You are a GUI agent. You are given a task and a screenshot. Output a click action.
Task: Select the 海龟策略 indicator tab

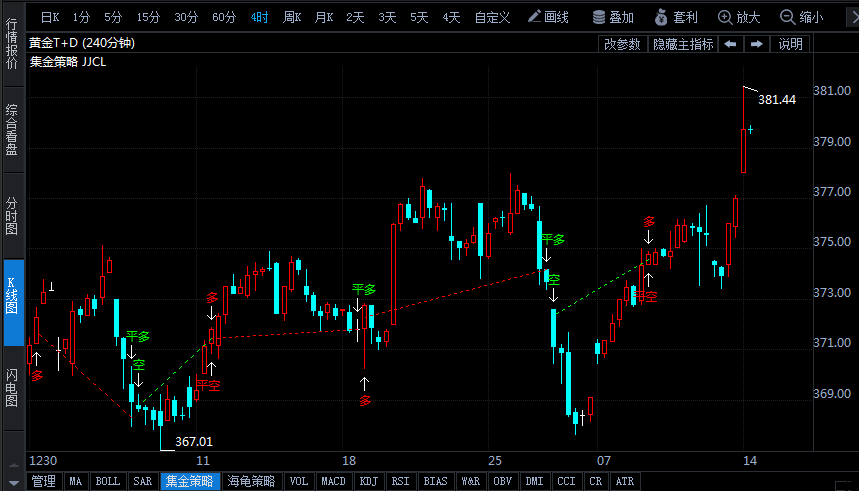[x=251, y=481]
